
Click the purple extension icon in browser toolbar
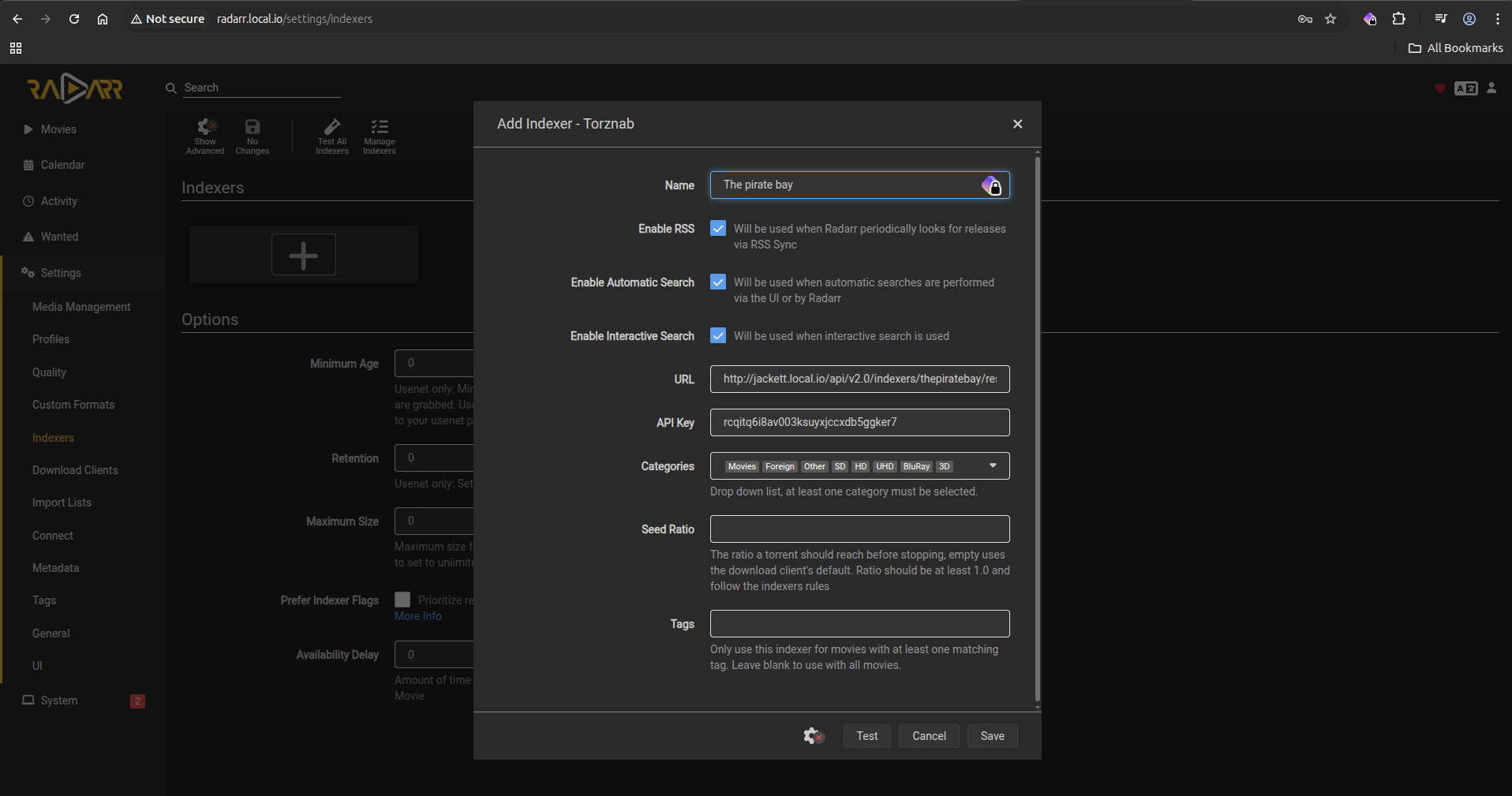coord(1370,19)
